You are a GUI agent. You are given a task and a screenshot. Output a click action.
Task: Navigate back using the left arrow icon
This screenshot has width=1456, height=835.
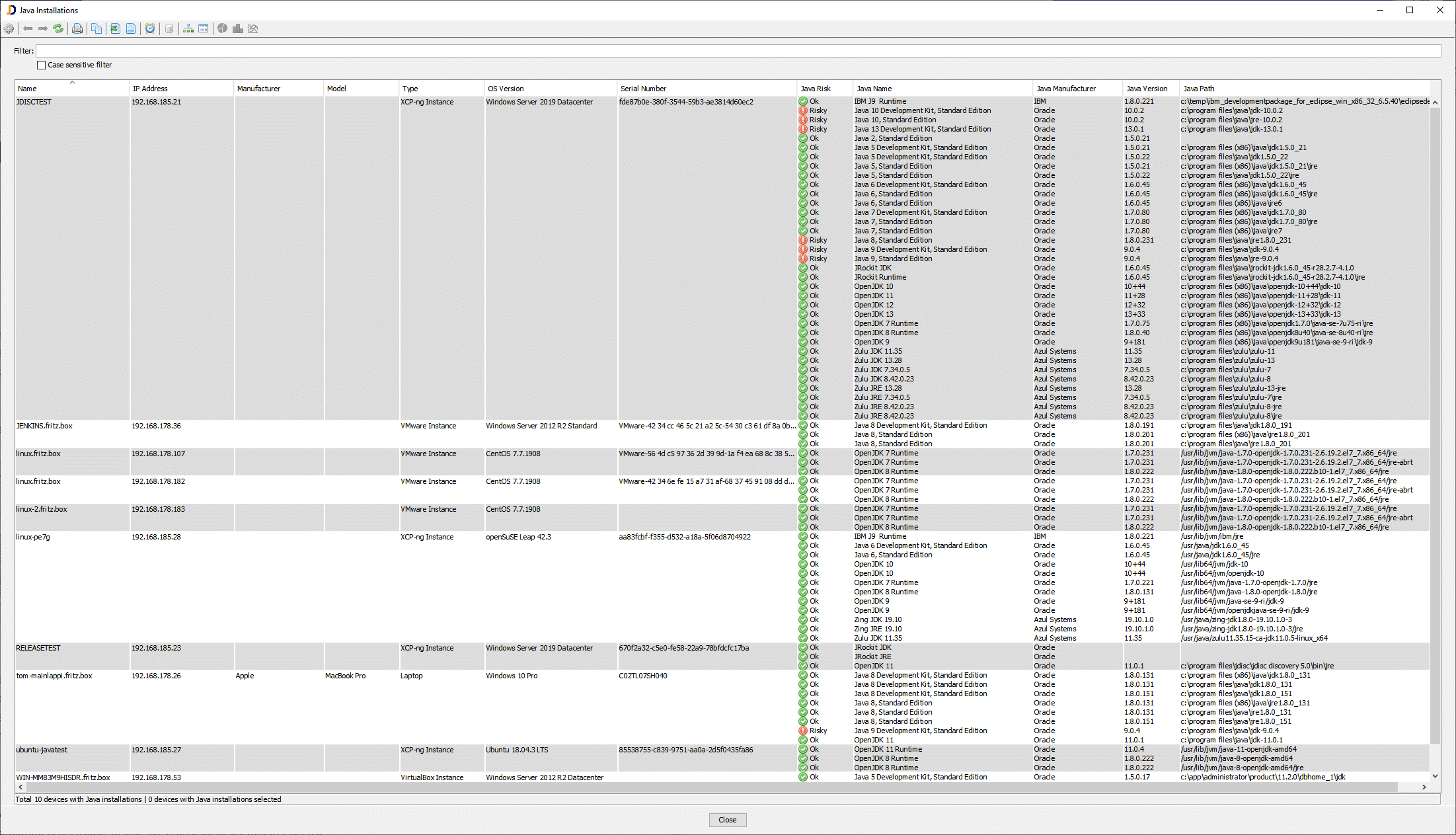(28, 28)
